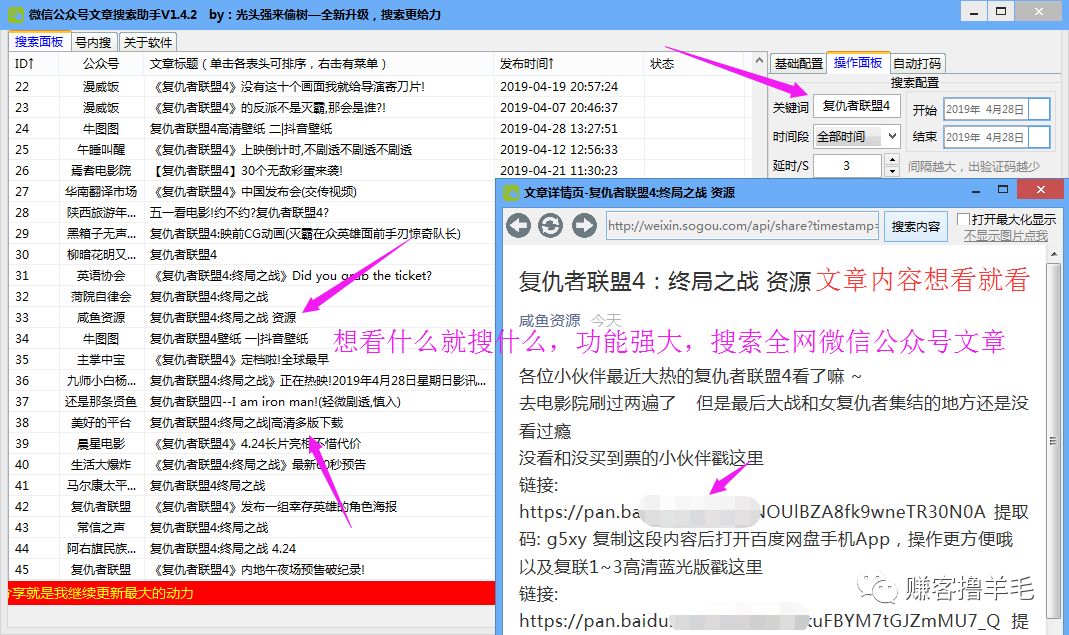The image size is (1069, 635).
Task: Sort by the 公众号 column header
Action: 101,63
